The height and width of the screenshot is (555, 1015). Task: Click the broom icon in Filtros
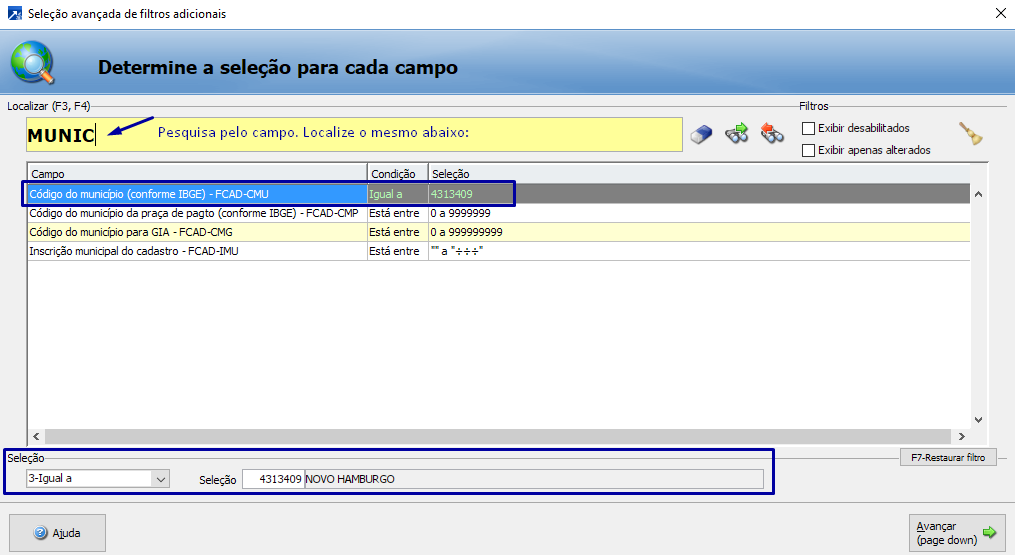[x=971, y=133]
